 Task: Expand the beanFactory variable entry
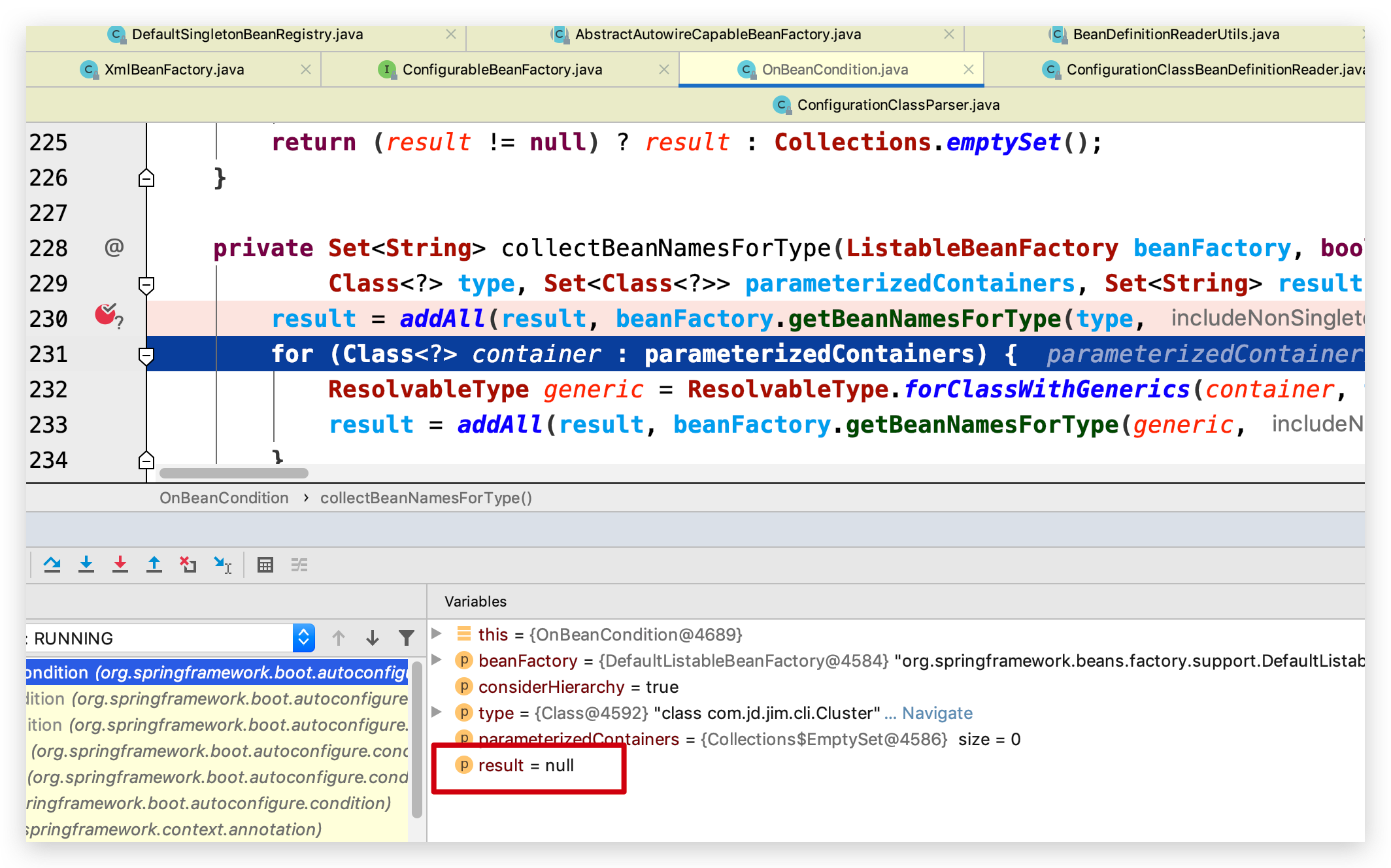click(x=437, y=661)
